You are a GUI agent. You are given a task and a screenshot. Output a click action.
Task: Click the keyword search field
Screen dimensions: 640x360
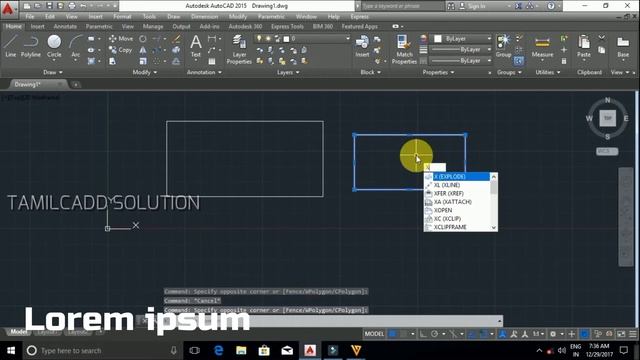pos(402,6)
